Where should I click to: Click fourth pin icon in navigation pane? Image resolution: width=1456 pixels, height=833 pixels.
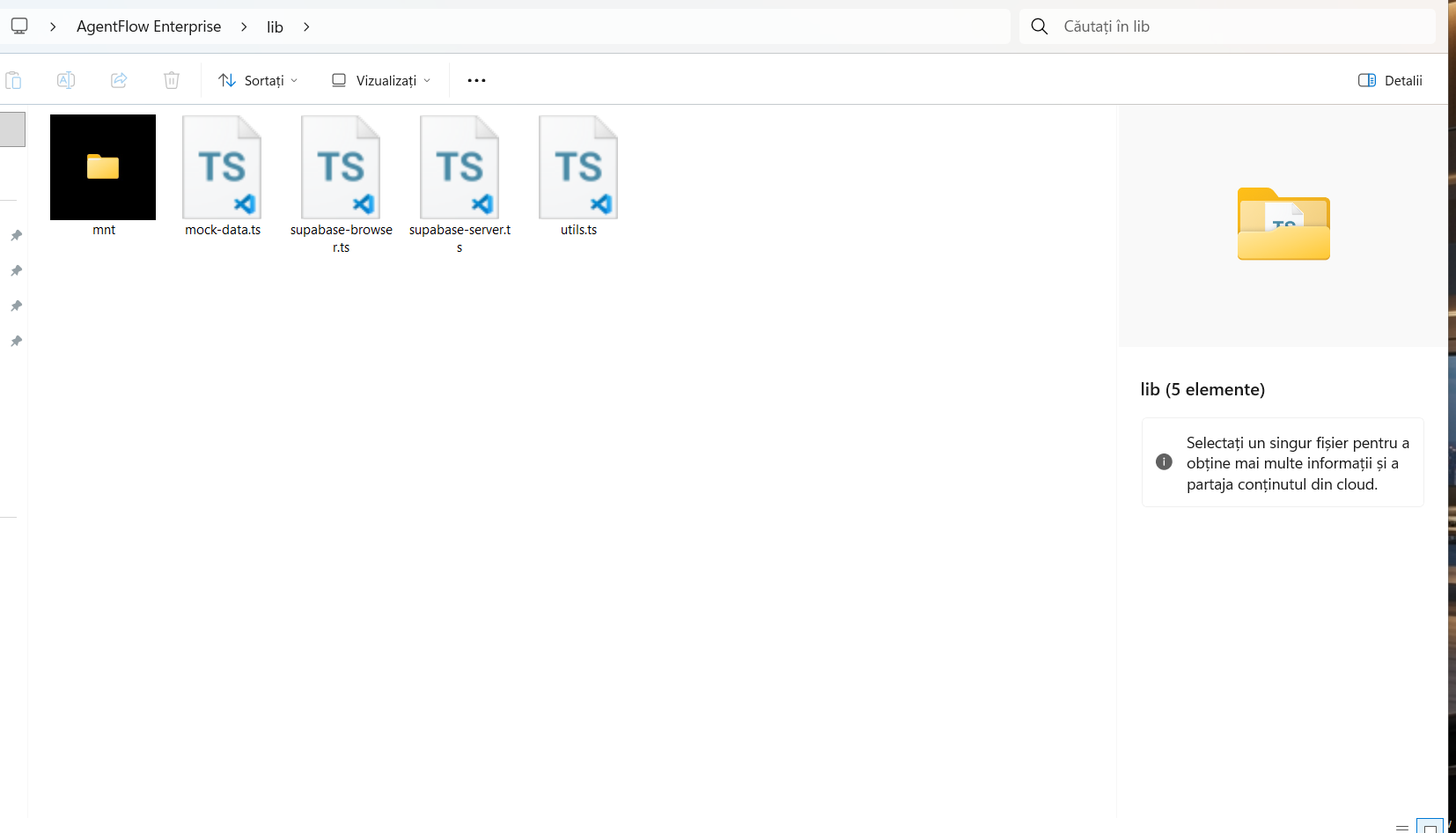click(16, 341)
